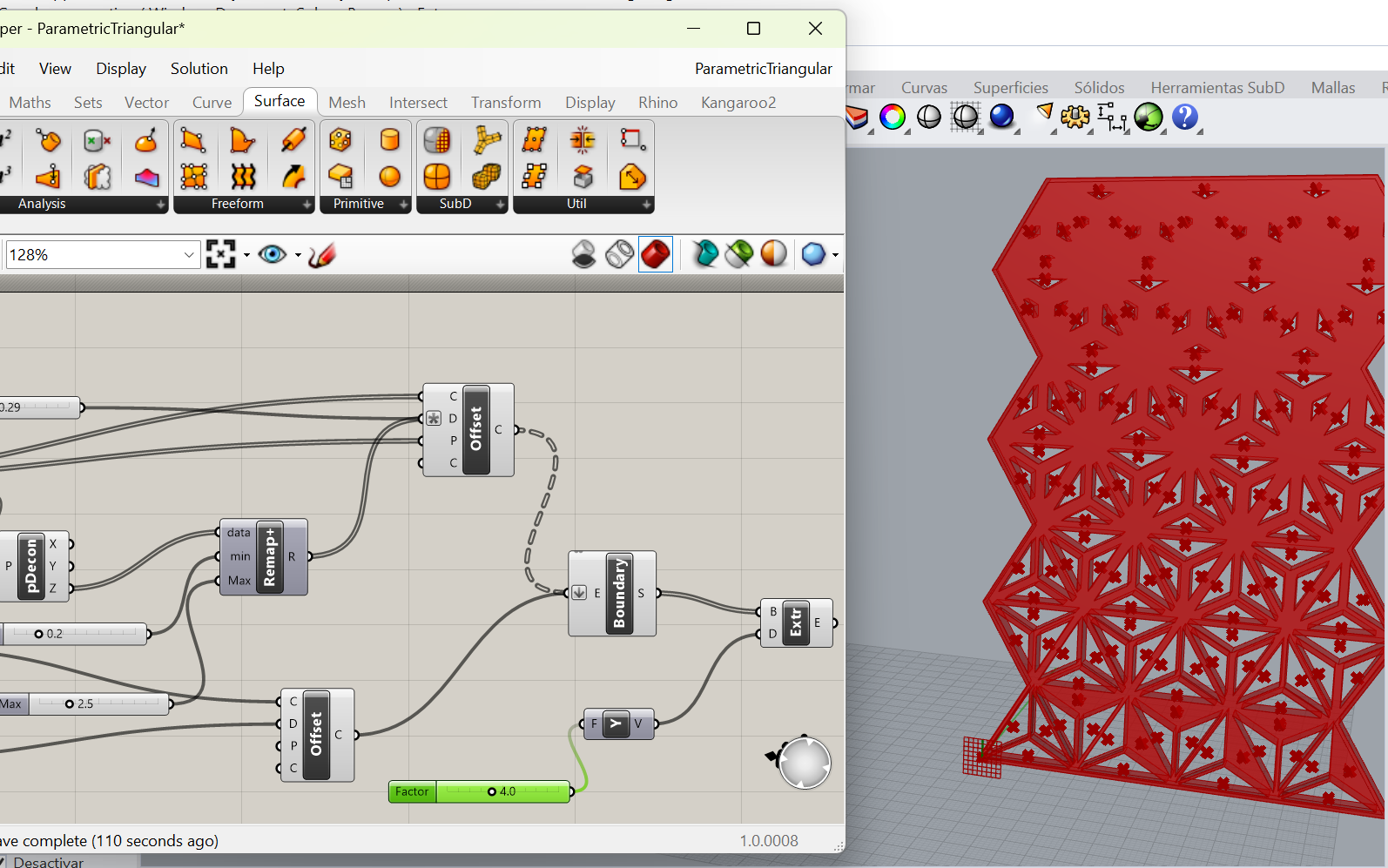Select the orange cylinder primitive component

[389, 139]
